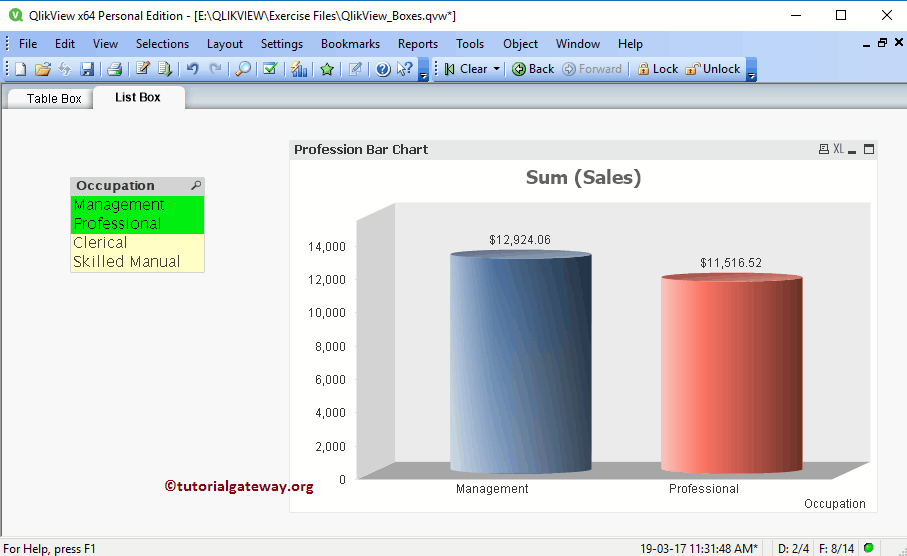Viewport: 907px width, 556px height.
Task: Click the chart Print icon
Action: pyautogui.click(x=824, y=149)
